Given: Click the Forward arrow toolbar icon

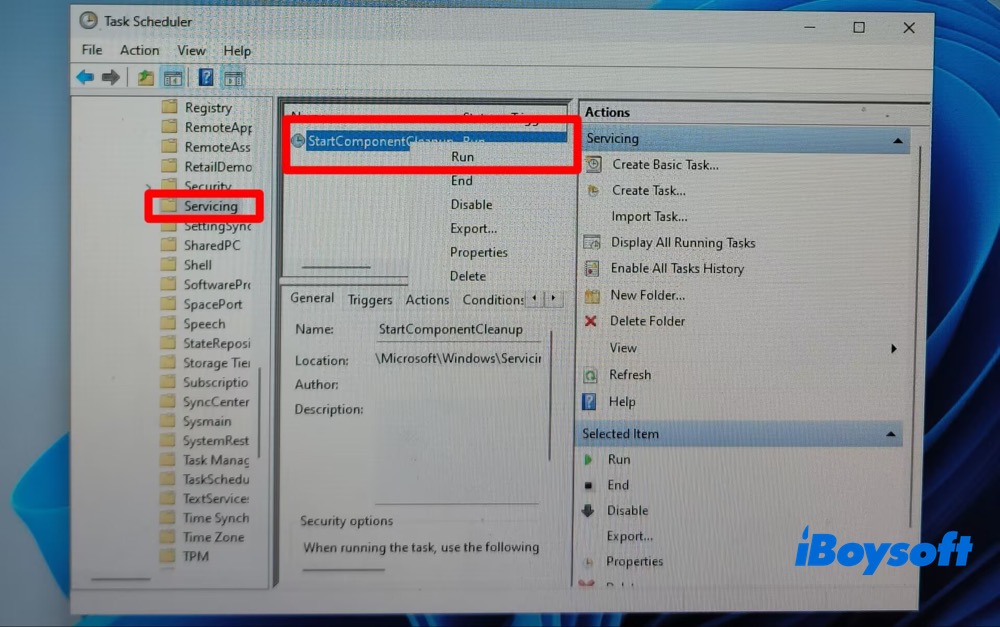Looking at the screenshot, I should 111,78.
